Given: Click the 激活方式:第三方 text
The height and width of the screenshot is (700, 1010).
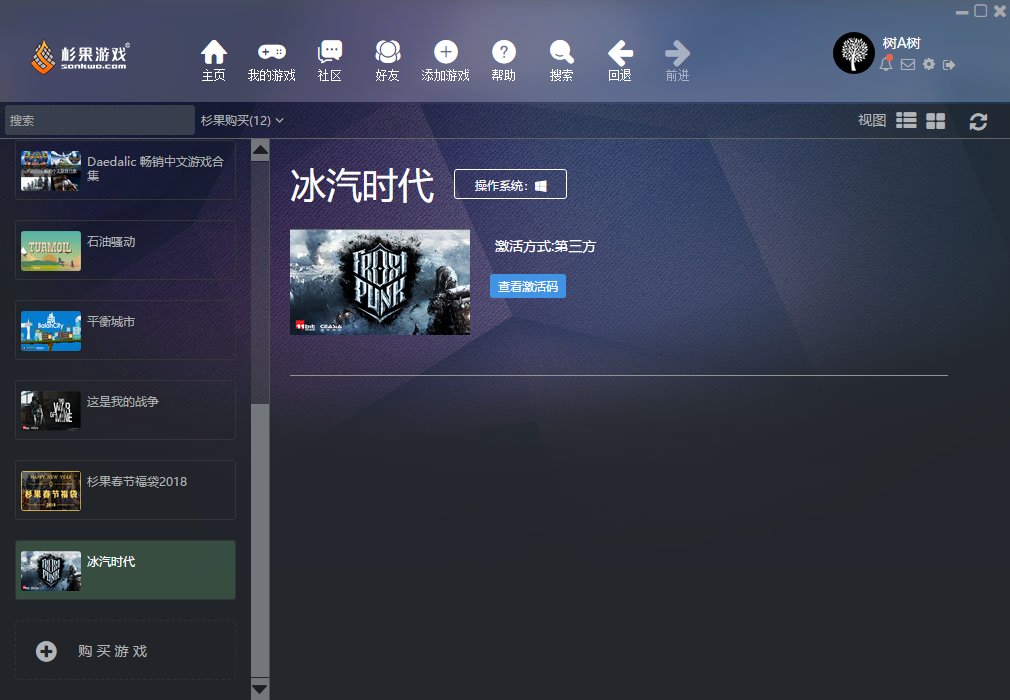Looking at the screenshot, I should (x=545, y=246).
